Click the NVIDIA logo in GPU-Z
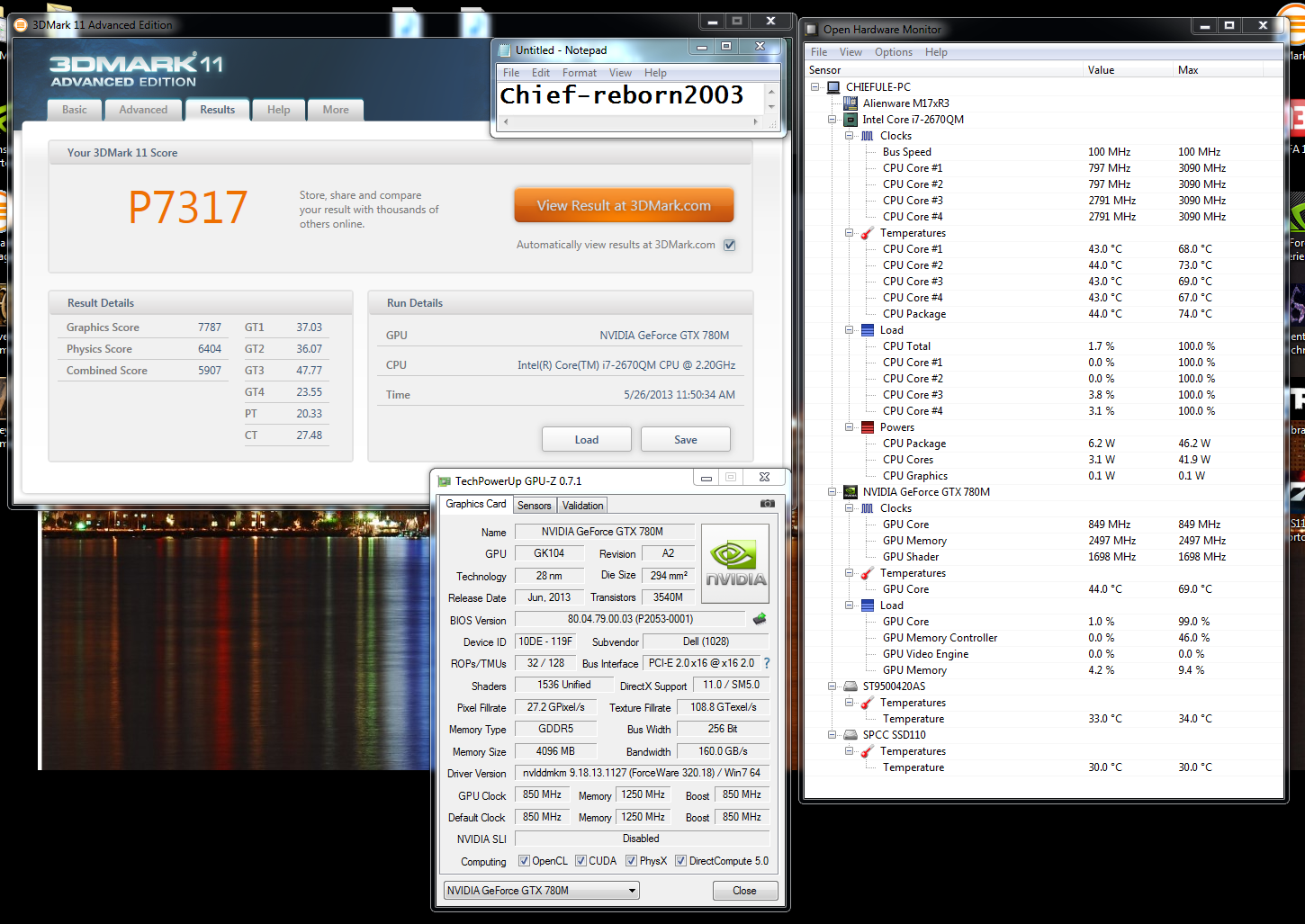This screenshot has width=1305, height=924. (734, 563)
